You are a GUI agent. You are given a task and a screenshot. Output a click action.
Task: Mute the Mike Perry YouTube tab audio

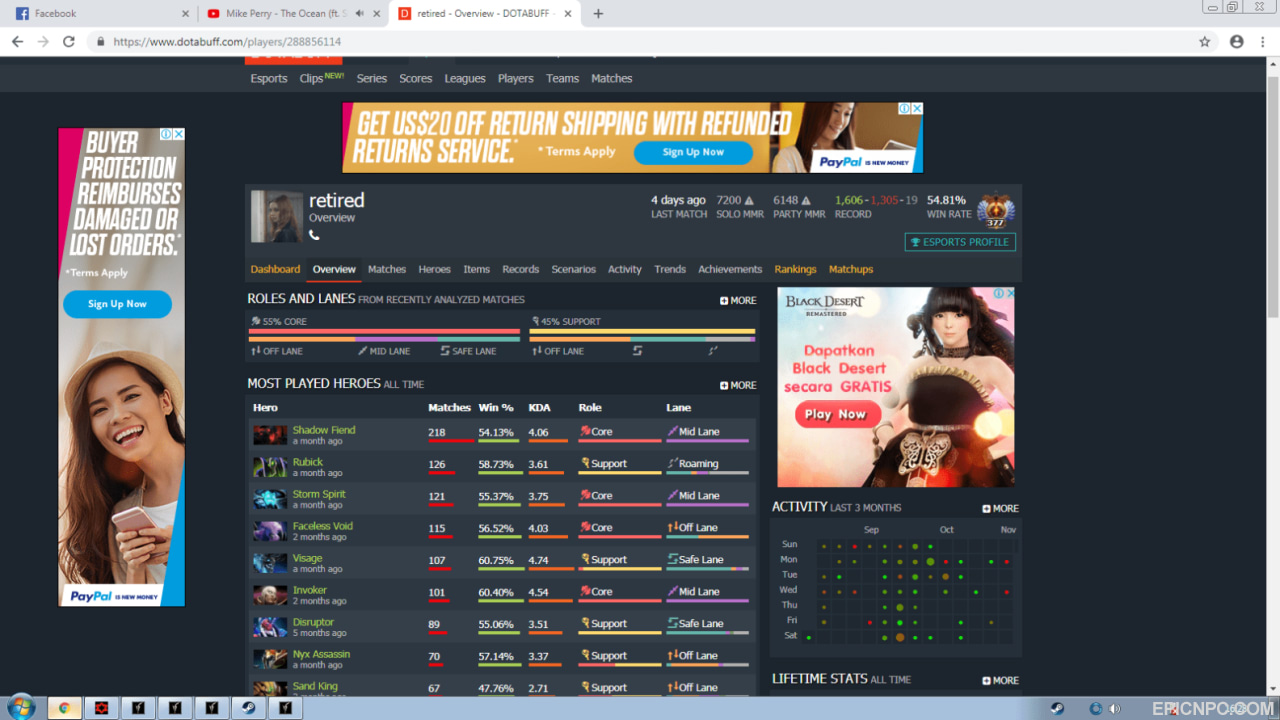[x=360, y=14]
